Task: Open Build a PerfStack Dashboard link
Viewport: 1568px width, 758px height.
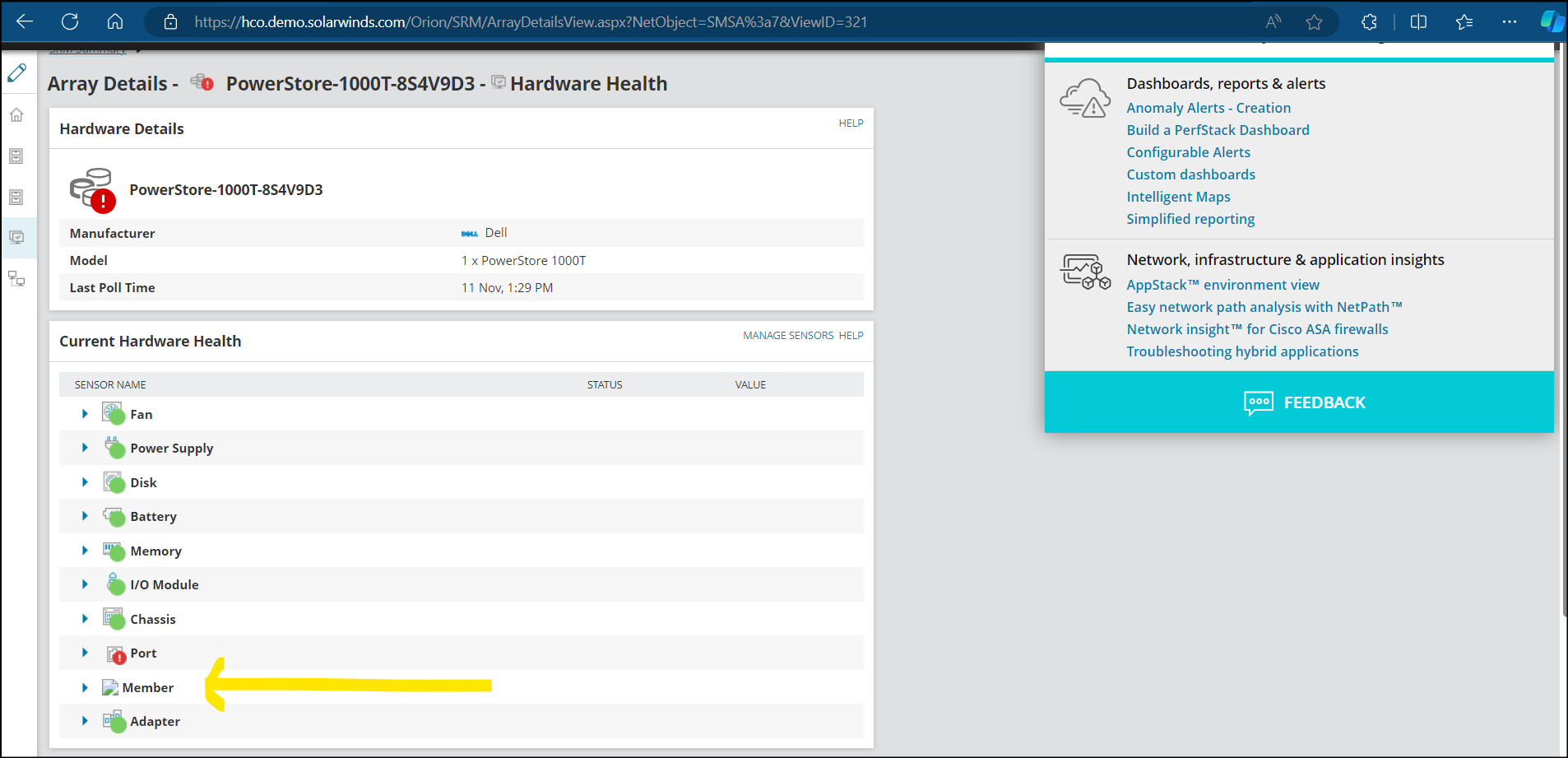Action: click(x=1218, y=130)
